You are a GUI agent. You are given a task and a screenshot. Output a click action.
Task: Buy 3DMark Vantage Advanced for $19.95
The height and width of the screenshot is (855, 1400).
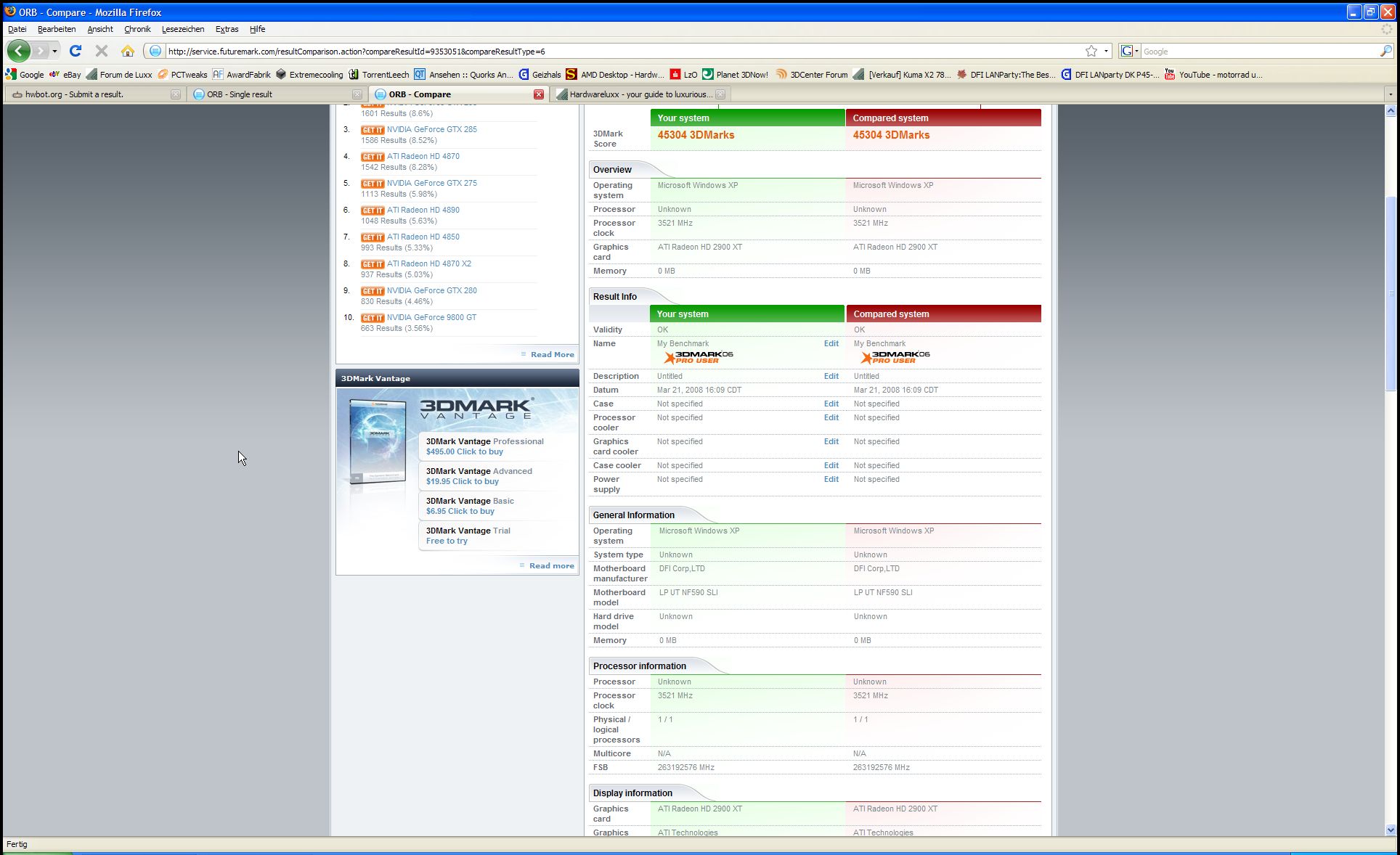click(x=463, y=481)
